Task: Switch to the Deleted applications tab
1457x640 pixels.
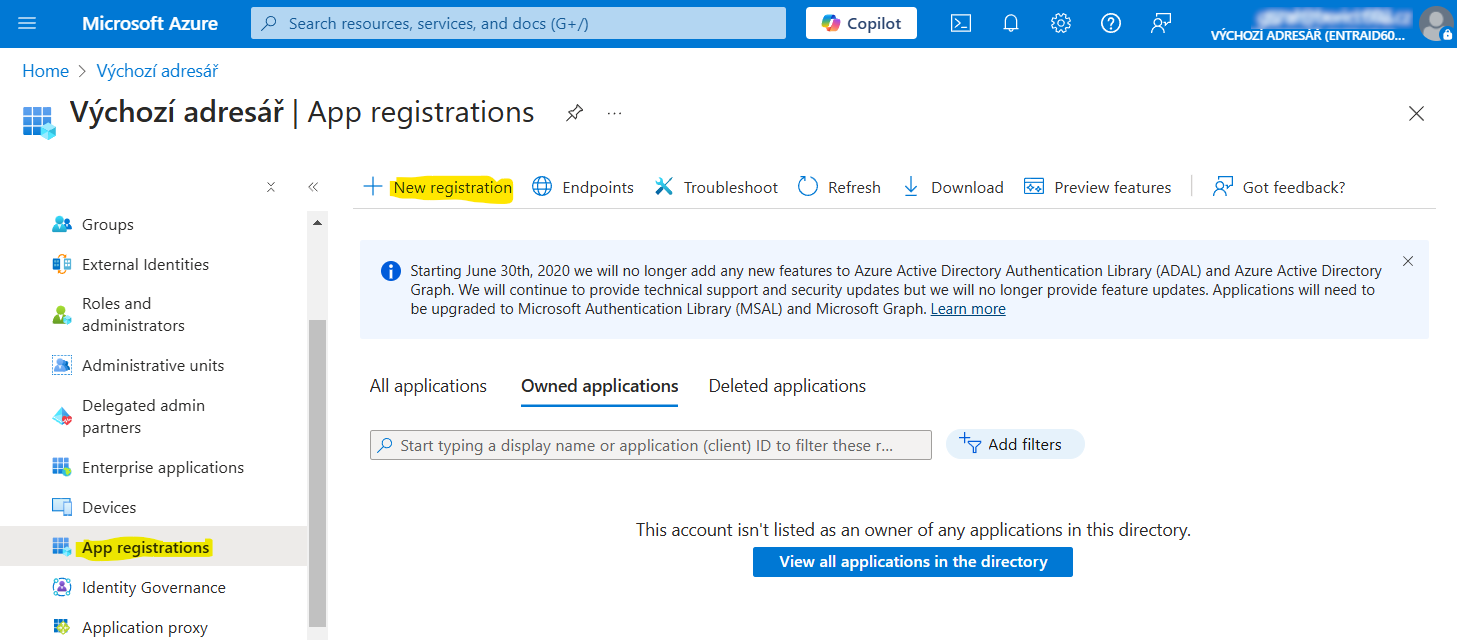Action: (x=787, y=386)
